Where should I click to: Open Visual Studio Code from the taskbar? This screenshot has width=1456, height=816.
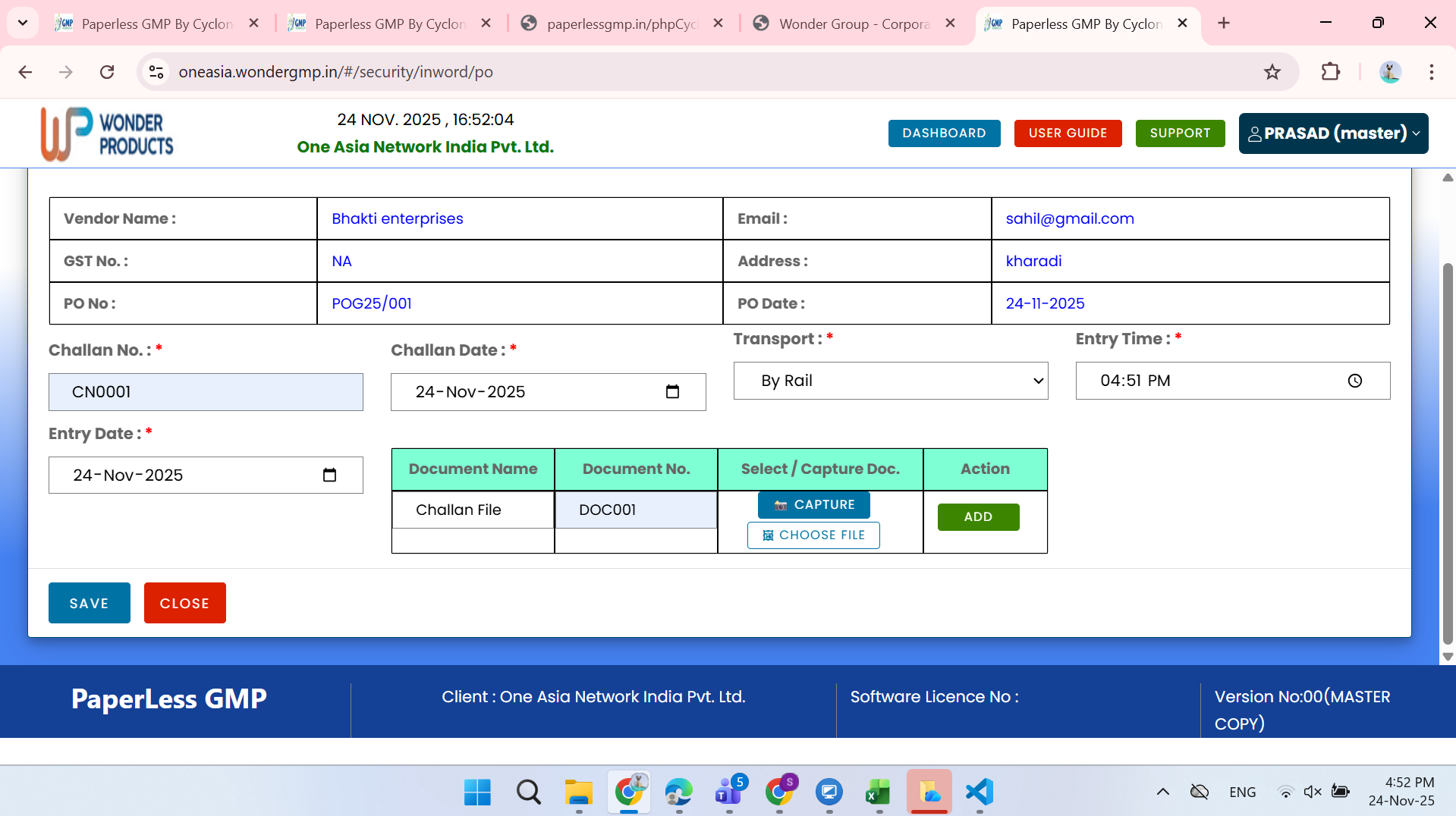tap(979, 792)
